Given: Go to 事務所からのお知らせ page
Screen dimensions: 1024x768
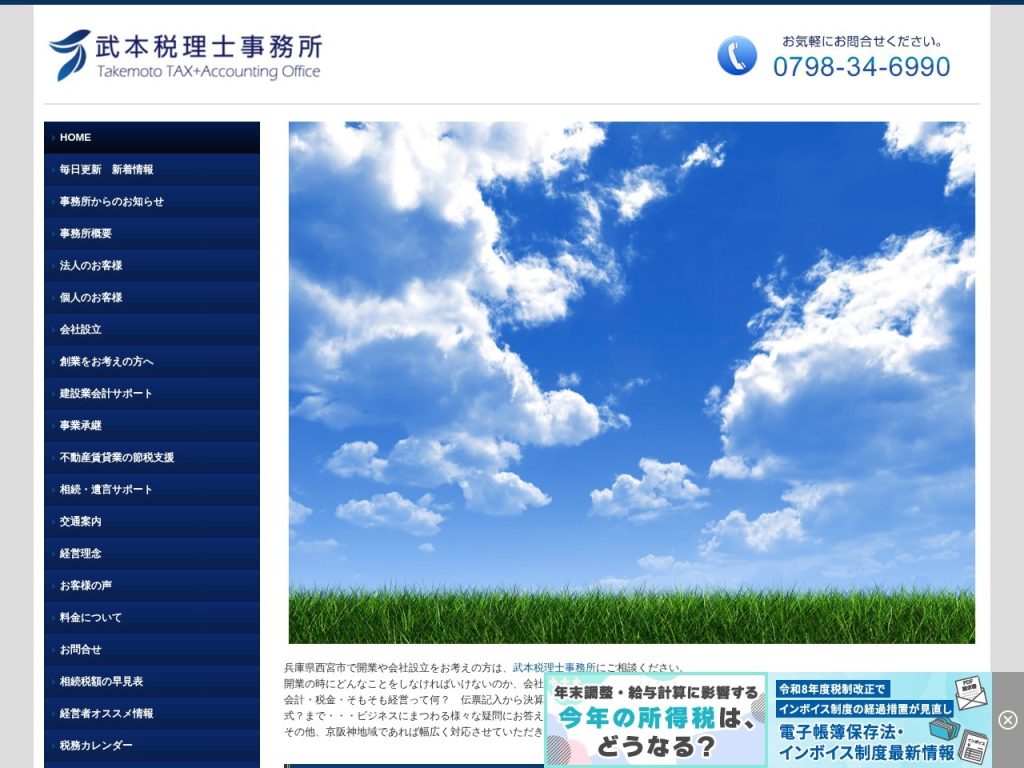Looking at the screenshot, I should (152, 201).
